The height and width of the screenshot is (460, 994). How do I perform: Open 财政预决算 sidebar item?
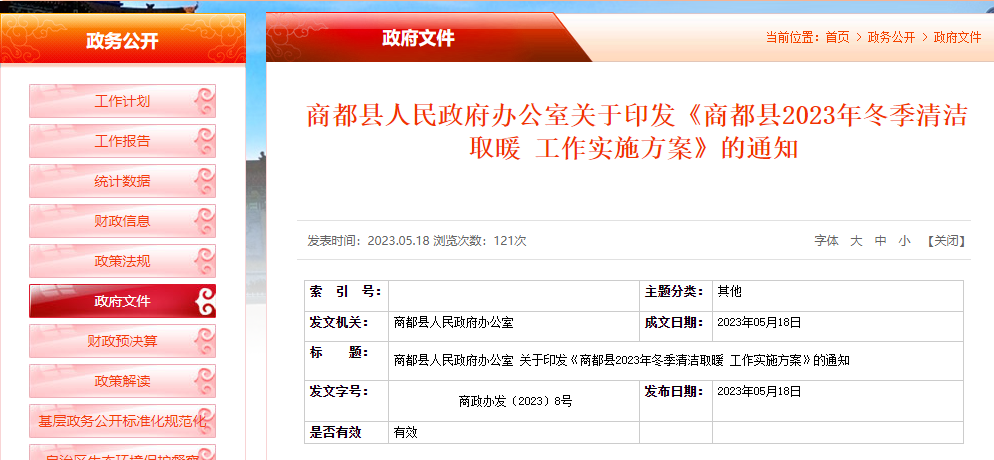pyautogui.click(x=122, y=341)
